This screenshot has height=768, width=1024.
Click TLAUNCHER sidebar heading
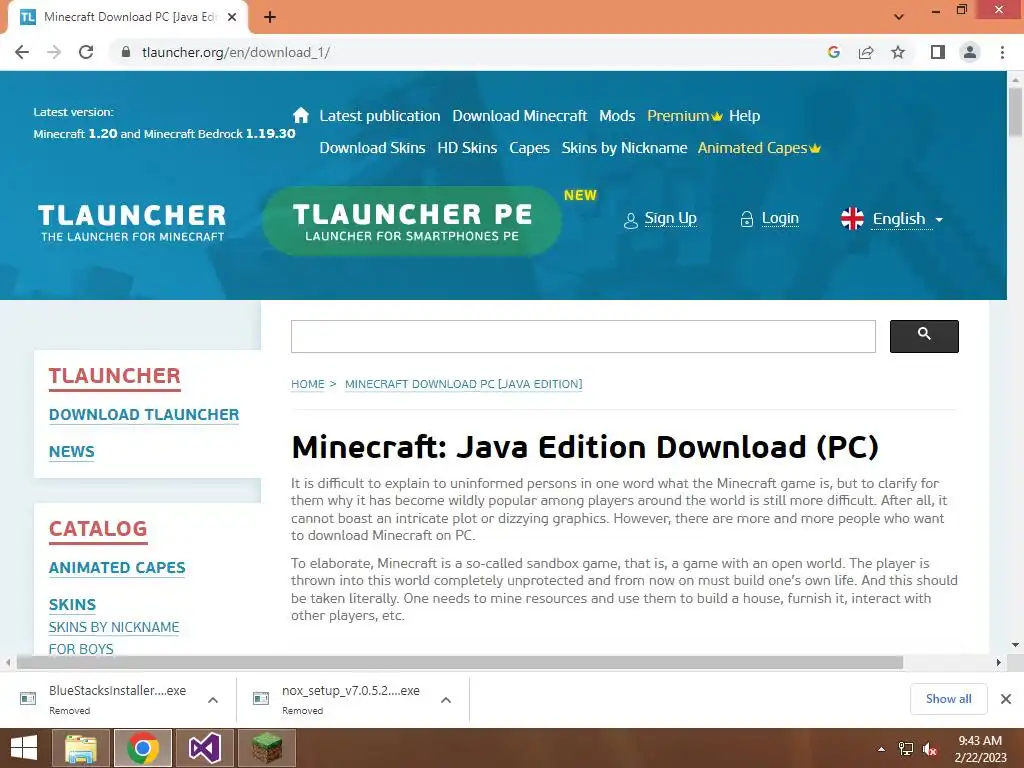point(115,376)
